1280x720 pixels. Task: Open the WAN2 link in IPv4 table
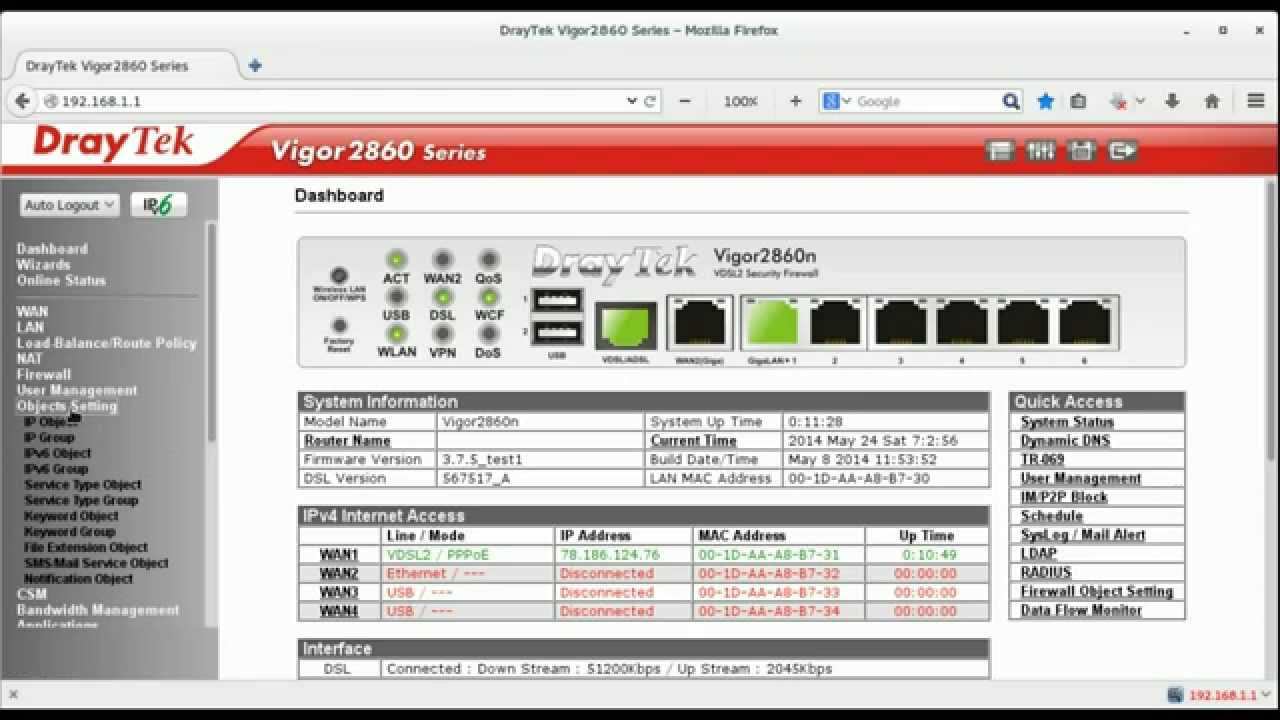click(x=339, y=574)
